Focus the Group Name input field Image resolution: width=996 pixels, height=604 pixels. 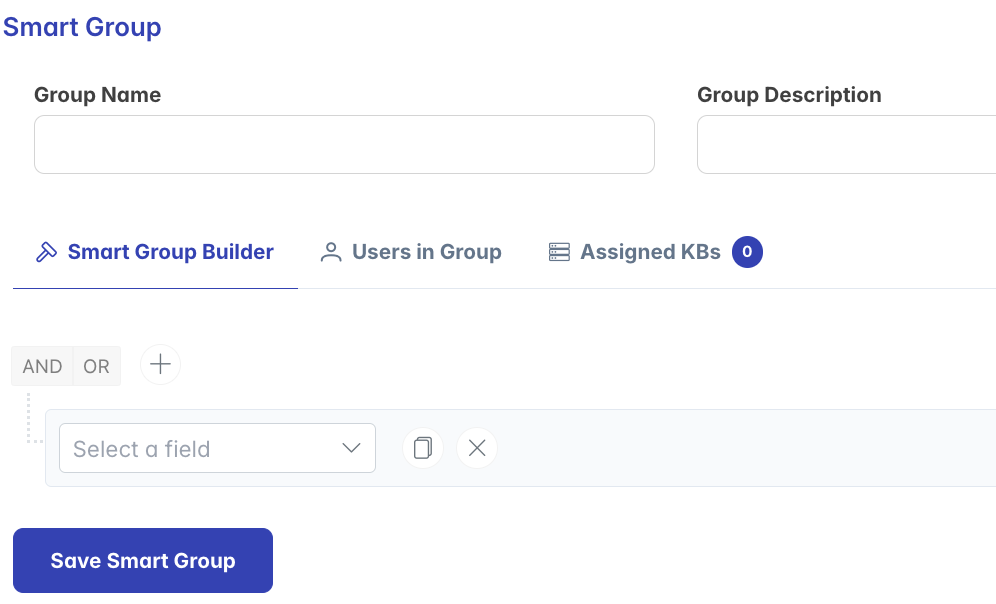[x=344, y=144]
